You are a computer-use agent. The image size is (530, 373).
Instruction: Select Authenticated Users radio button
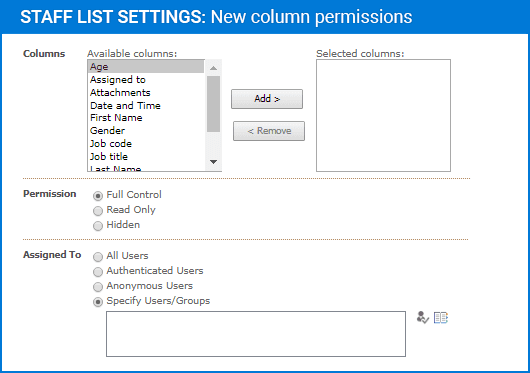(98, 272)
